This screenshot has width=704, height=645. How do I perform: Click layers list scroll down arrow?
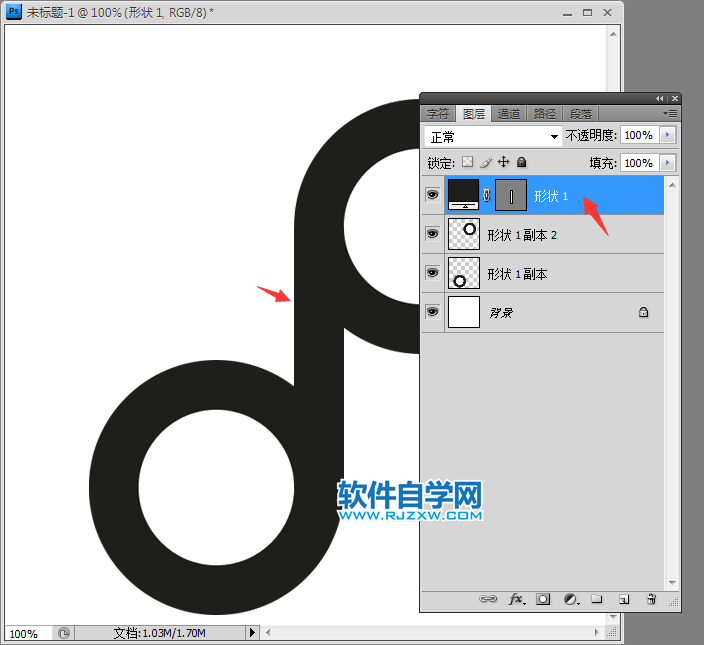click(672, 583)
